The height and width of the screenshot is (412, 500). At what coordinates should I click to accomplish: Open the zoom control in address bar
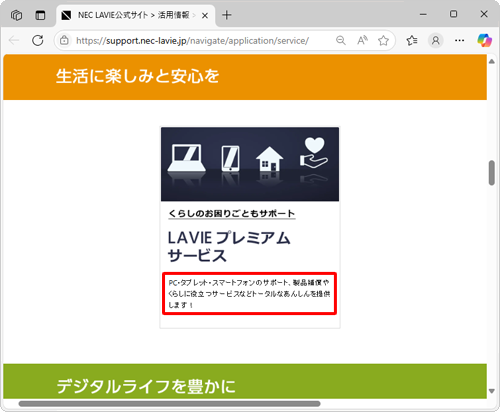(x=341, y=41)
